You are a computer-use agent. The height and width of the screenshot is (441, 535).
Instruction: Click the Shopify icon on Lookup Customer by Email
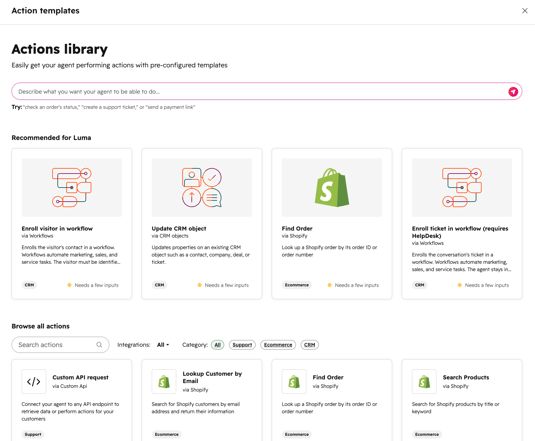point(164,381)
